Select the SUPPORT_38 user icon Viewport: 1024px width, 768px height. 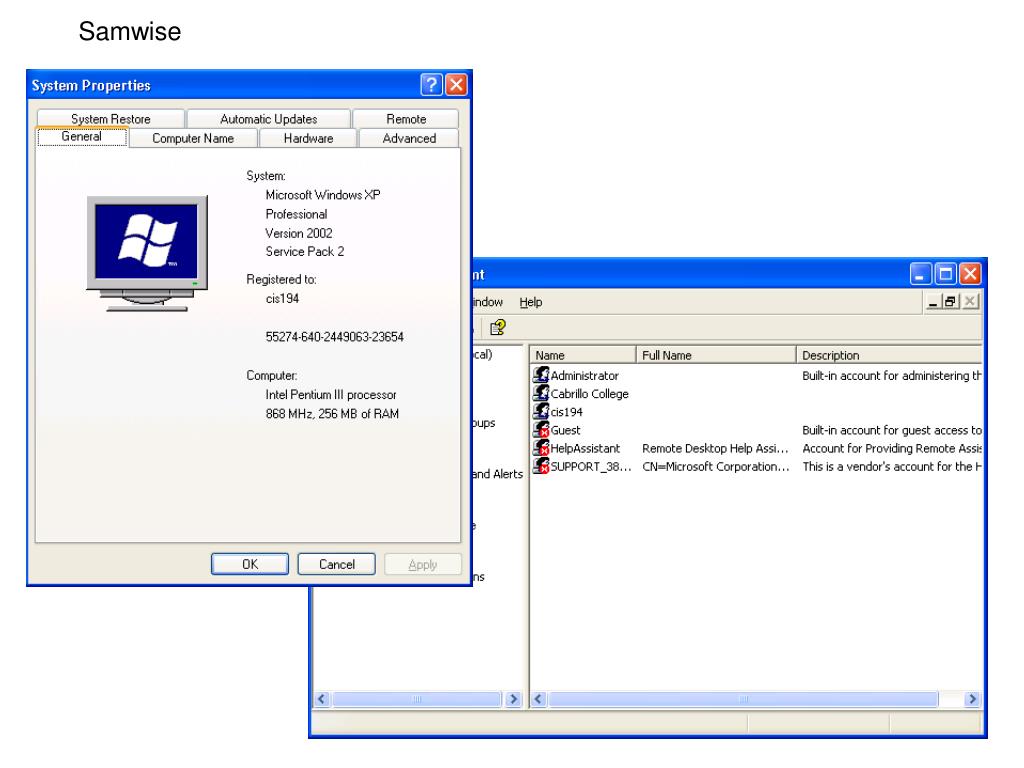pyautogui.click(x=541, y=466)
